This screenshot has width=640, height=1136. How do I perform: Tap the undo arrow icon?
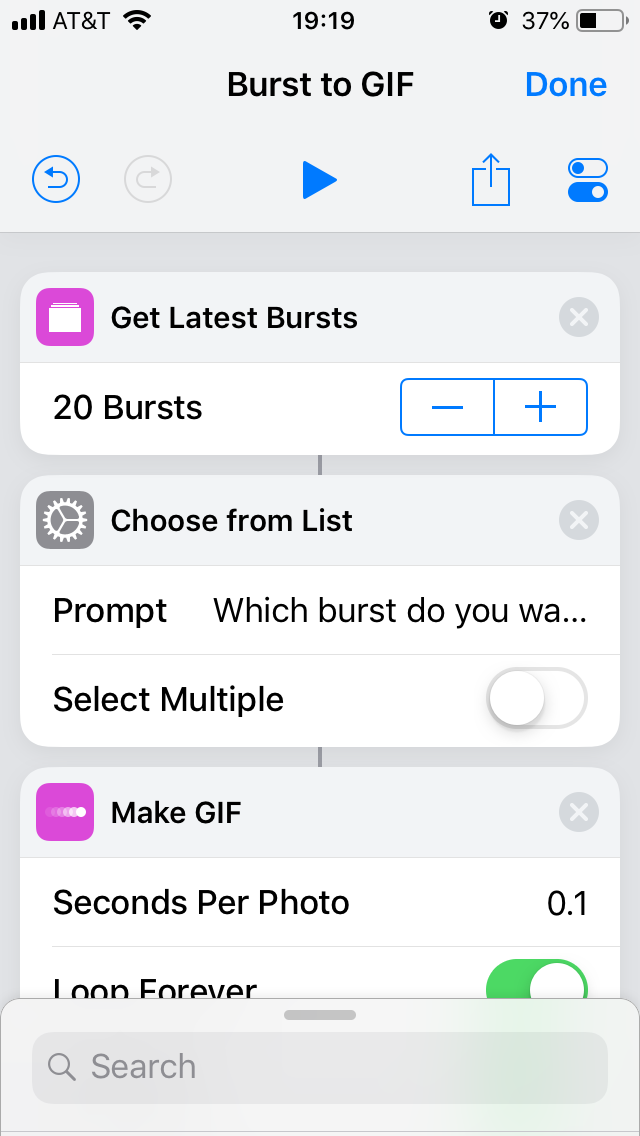click(x=56, y=180)
